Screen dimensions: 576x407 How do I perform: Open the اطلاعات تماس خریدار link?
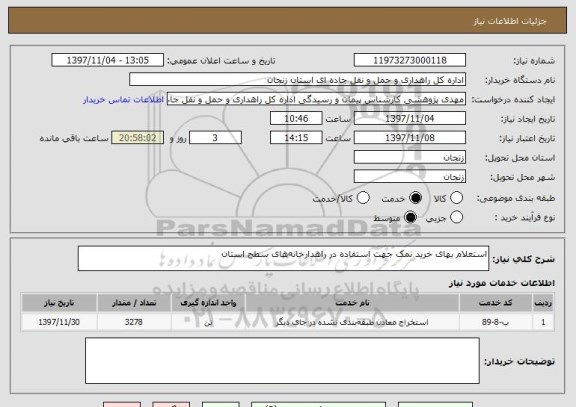[x=123, y=100]
